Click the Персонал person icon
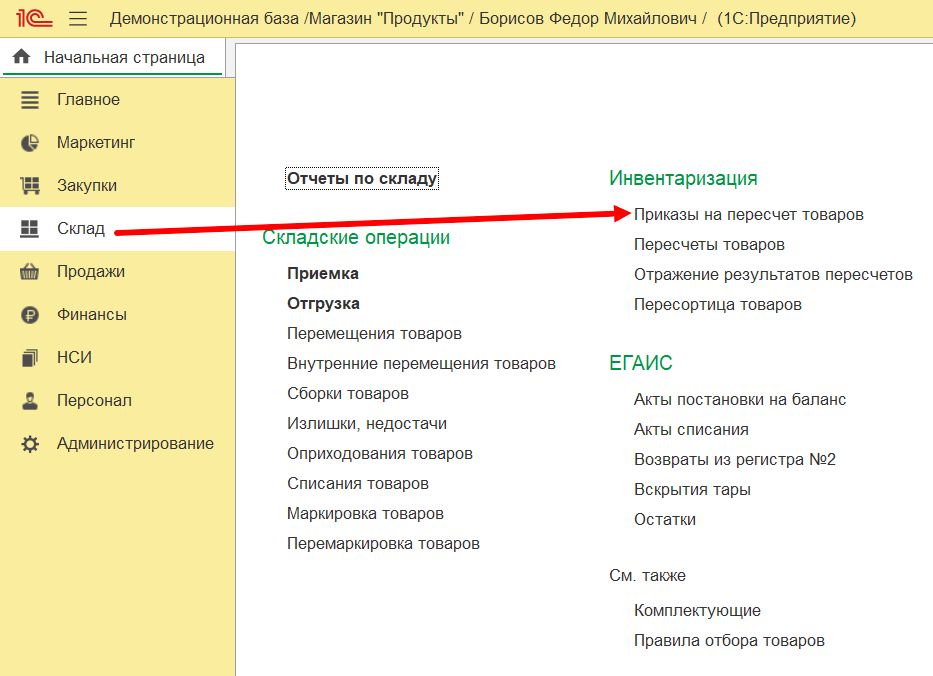 tap(30, 400)
